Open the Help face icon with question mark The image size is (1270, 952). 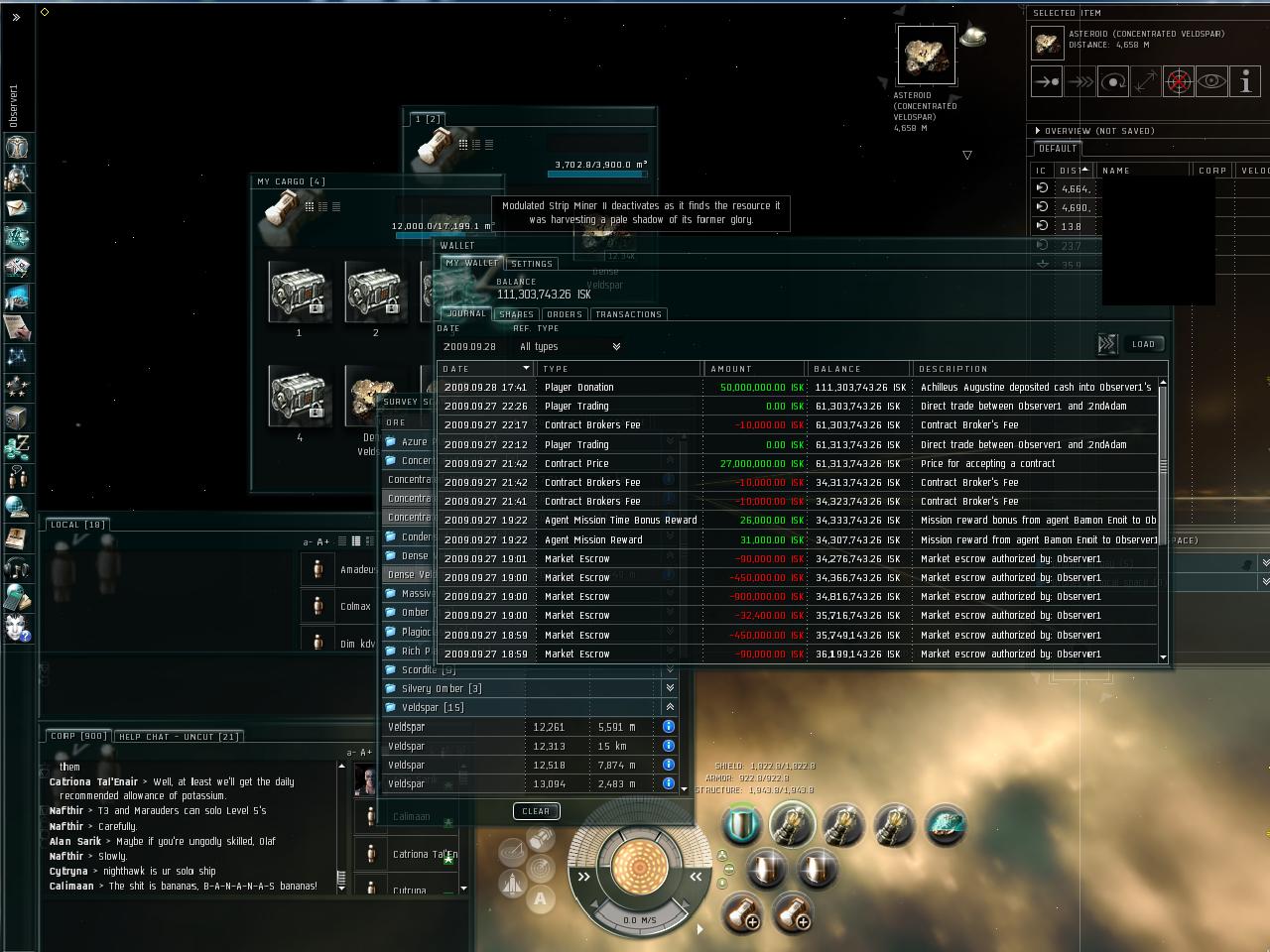click(x=18, y=628)
